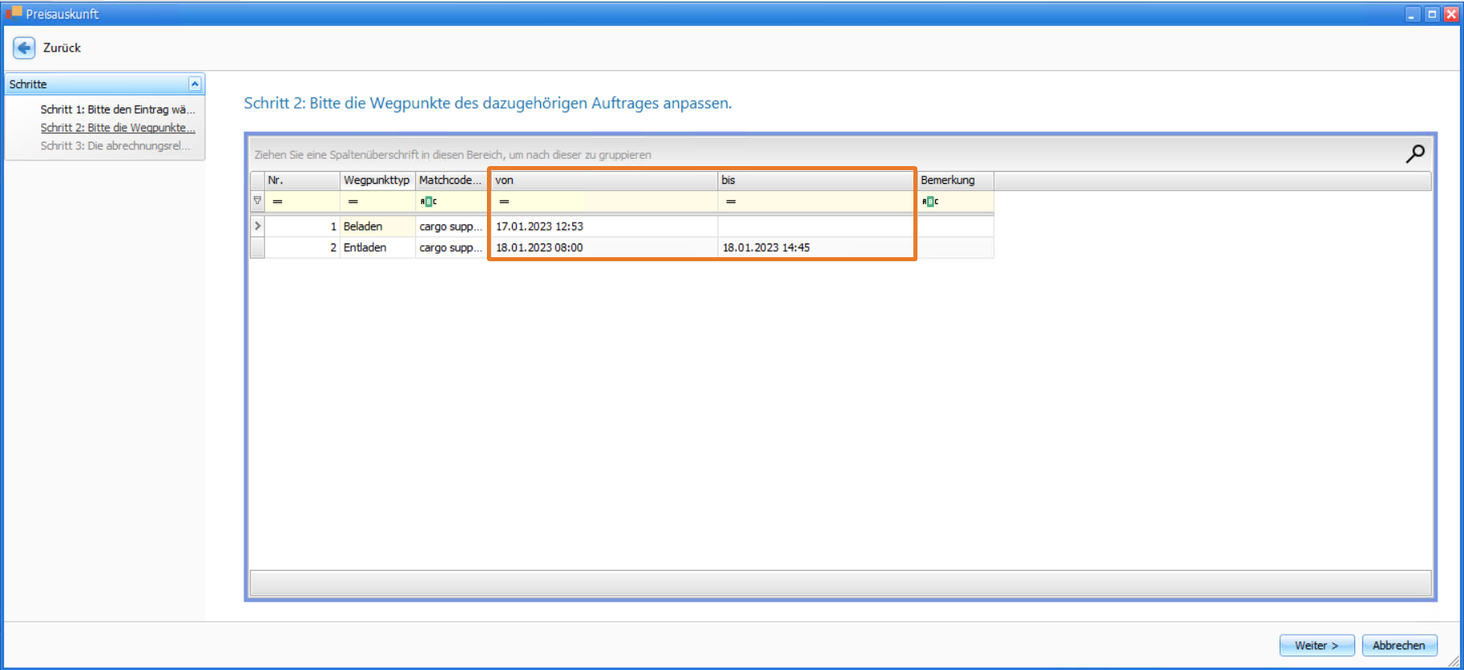Click the filter row funnel icon
This screenshot has width=1464, height=670.
pos(257,201)
